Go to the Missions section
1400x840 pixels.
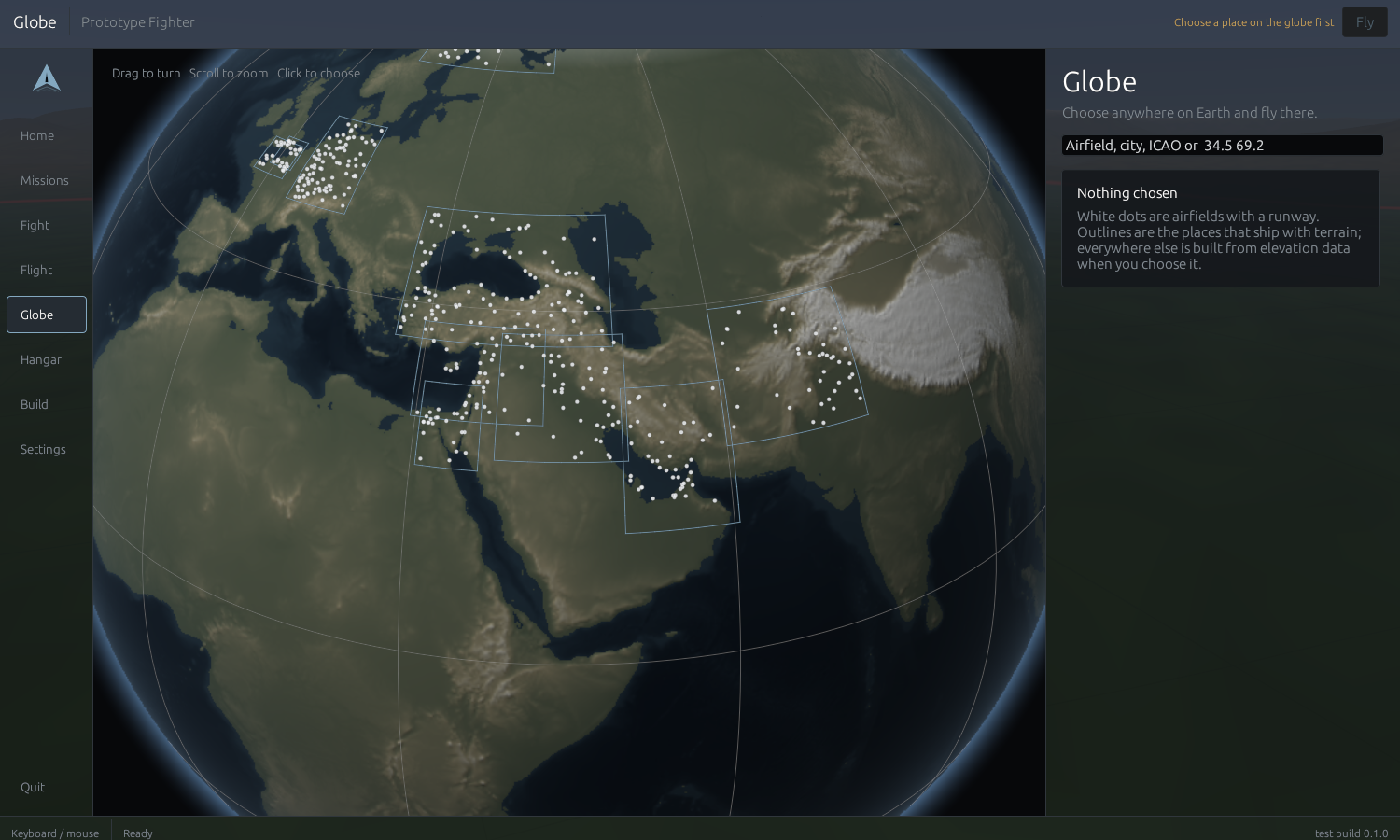coord(47,180)
